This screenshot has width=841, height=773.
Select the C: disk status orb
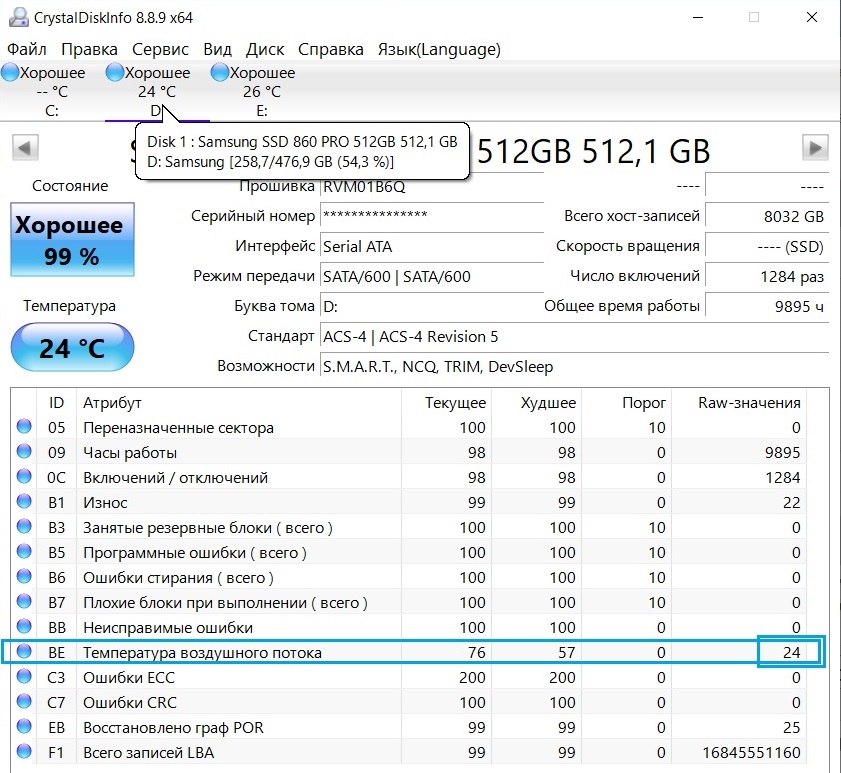[x=10, y=72]
